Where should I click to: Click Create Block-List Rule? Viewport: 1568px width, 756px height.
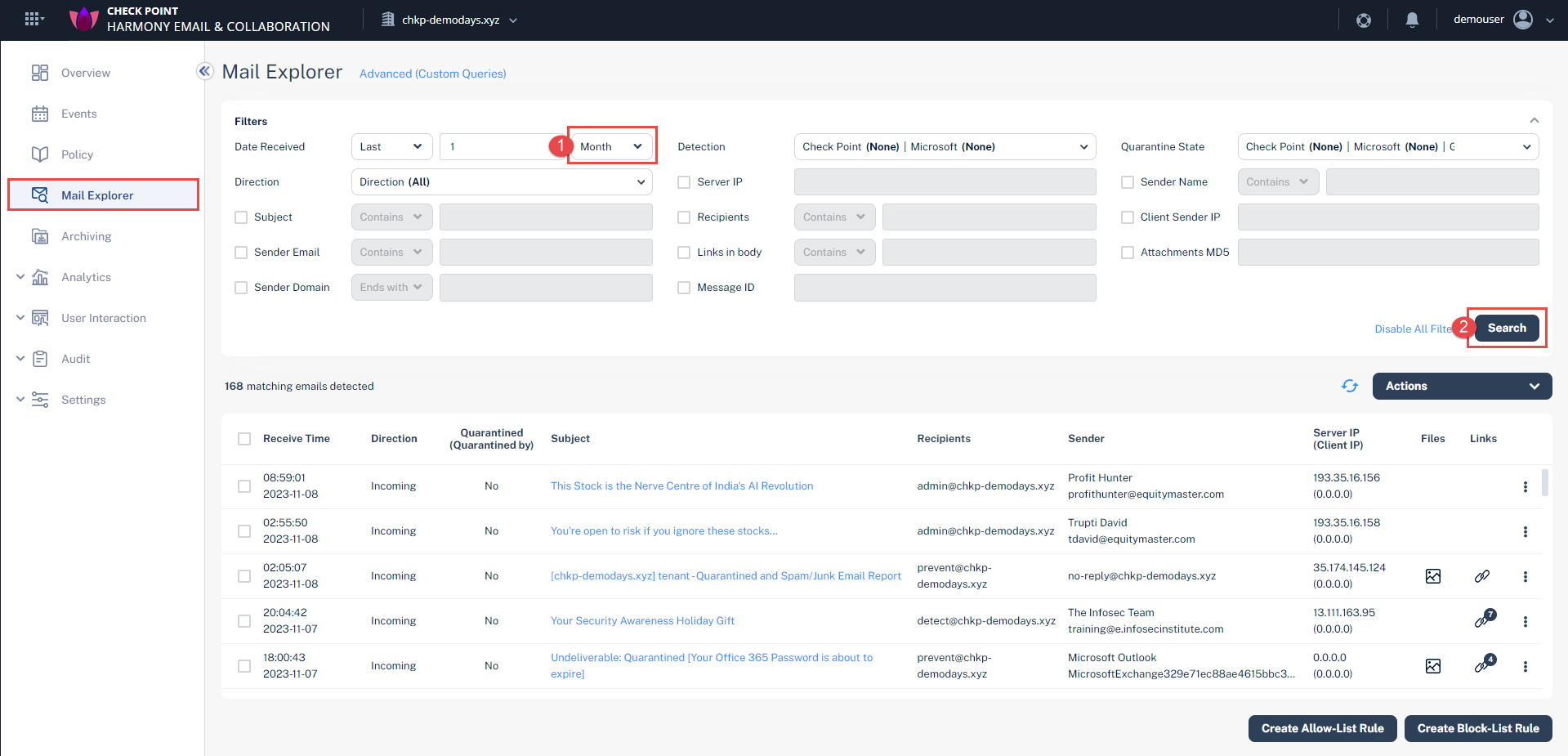(x=1477, y=728)
